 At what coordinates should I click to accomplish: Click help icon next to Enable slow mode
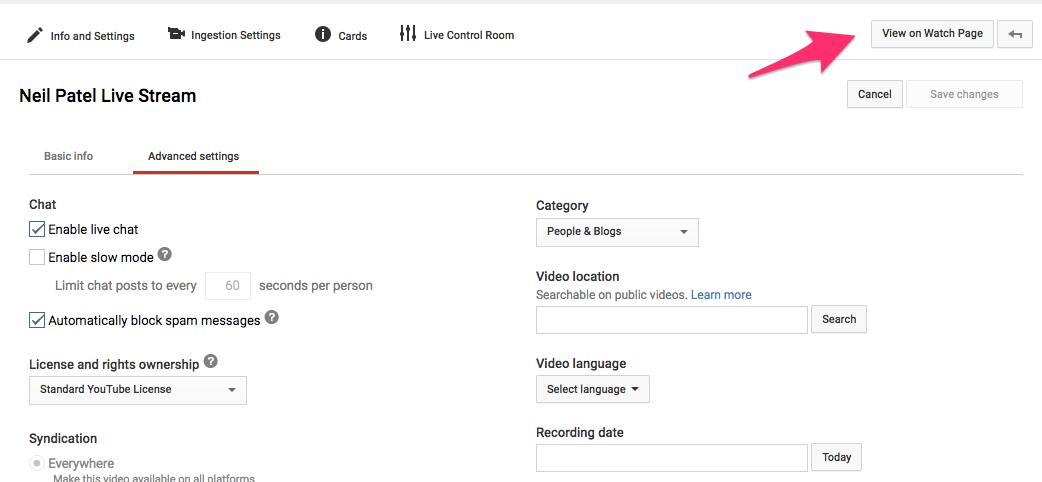point(165,254)
